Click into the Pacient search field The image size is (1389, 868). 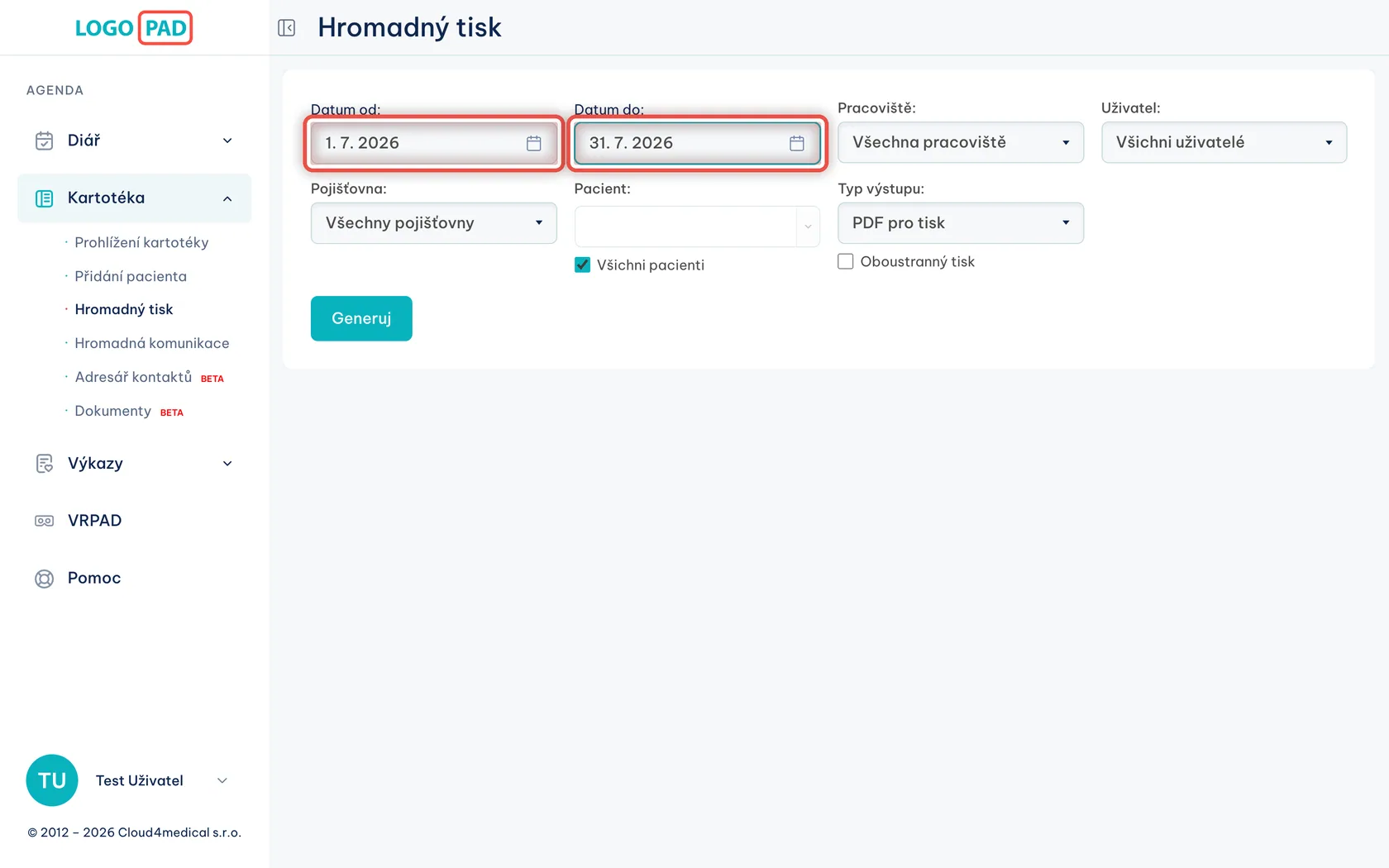(685, 226)
